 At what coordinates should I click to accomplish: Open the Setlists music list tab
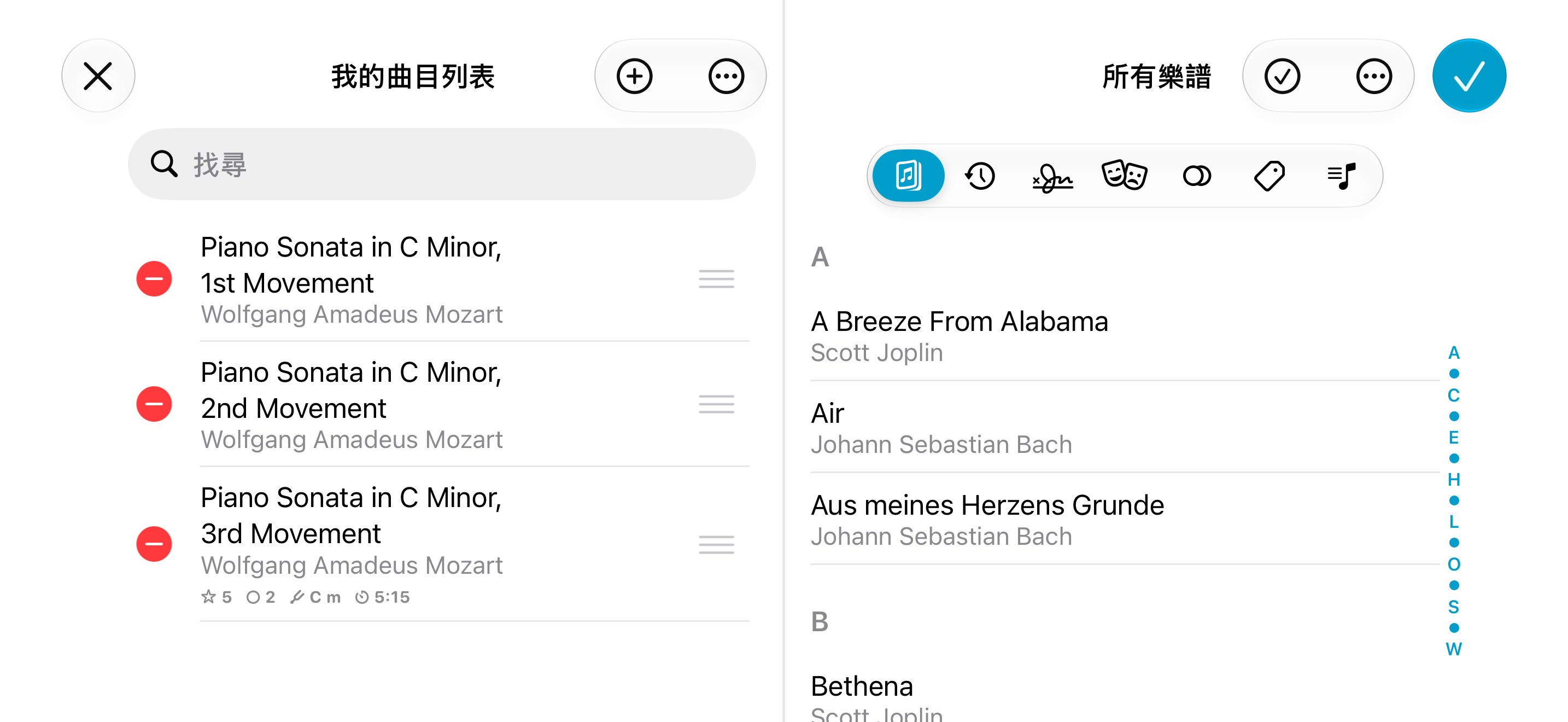click(x=1342, y=176)
